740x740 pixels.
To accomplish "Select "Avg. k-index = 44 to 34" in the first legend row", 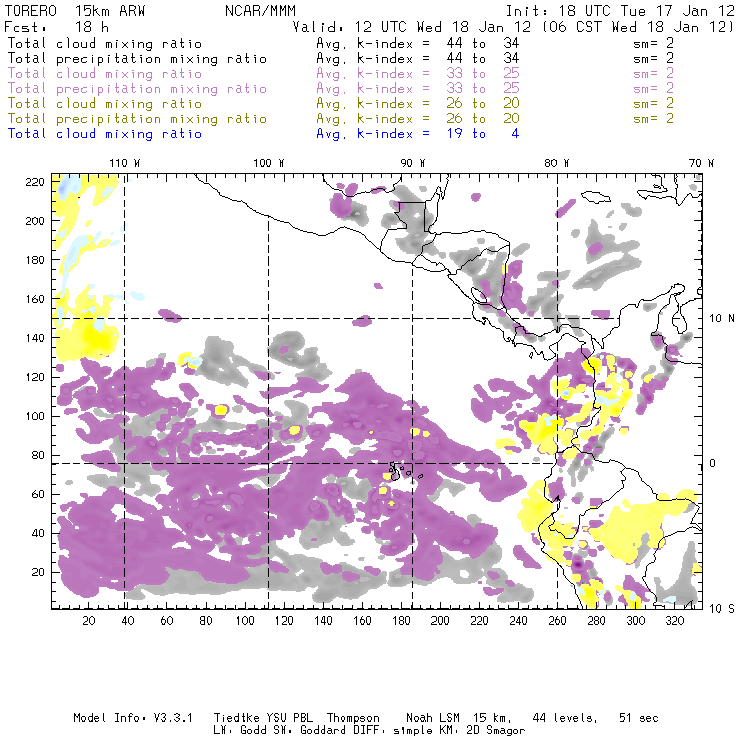I will 418,44.
